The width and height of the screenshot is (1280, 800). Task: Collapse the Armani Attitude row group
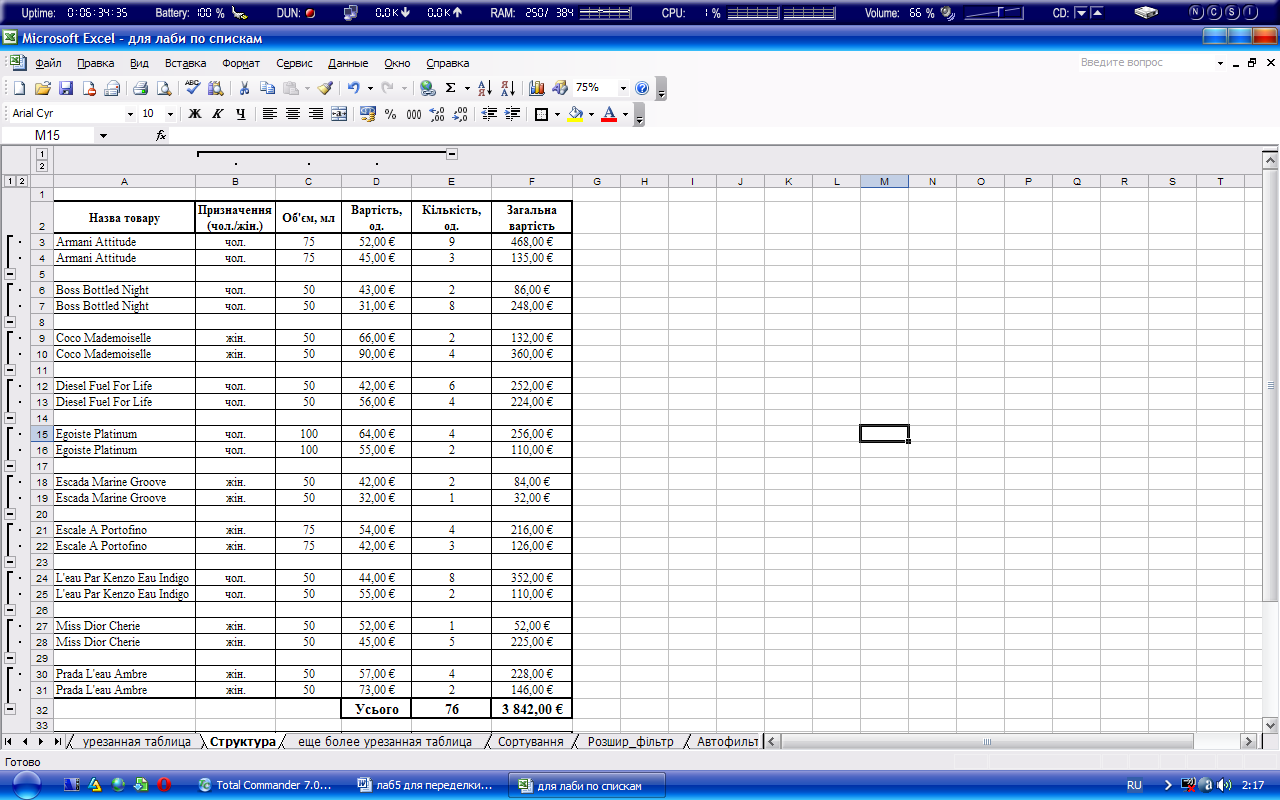point(10,273)
